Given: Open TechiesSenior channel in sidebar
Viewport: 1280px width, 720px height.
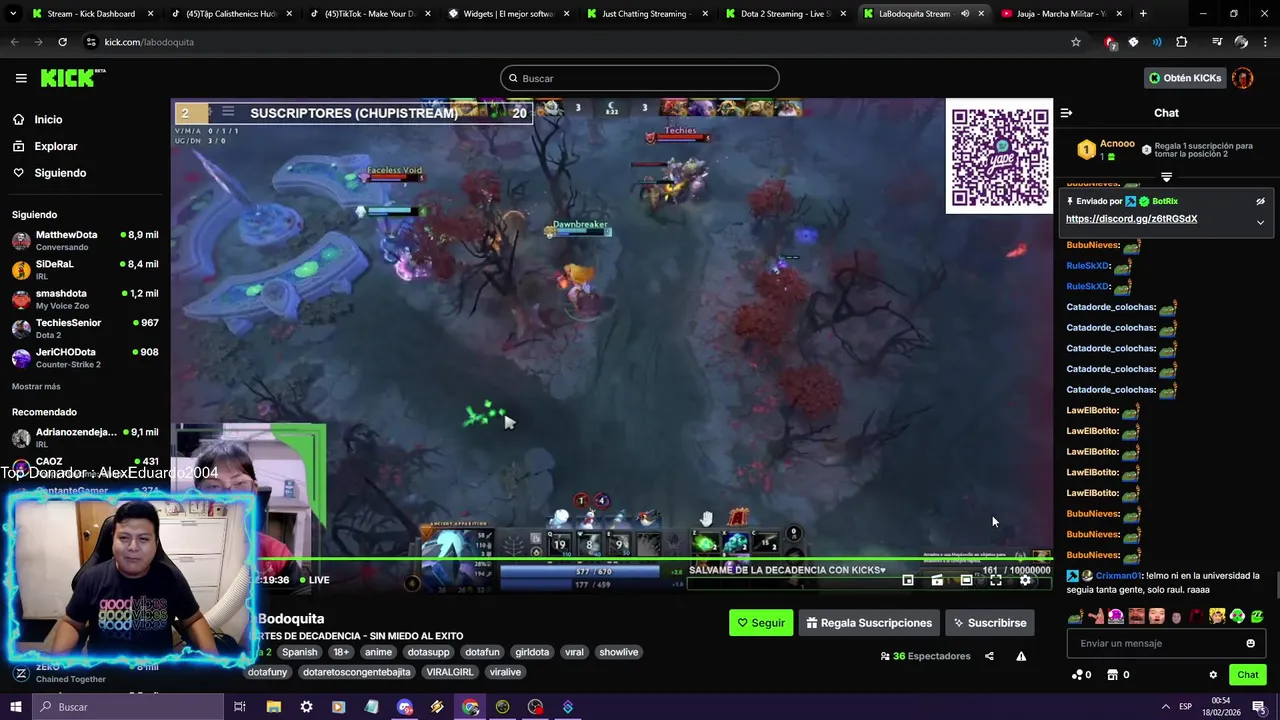Looking at the screenshot, I should [x=85, y=328].
